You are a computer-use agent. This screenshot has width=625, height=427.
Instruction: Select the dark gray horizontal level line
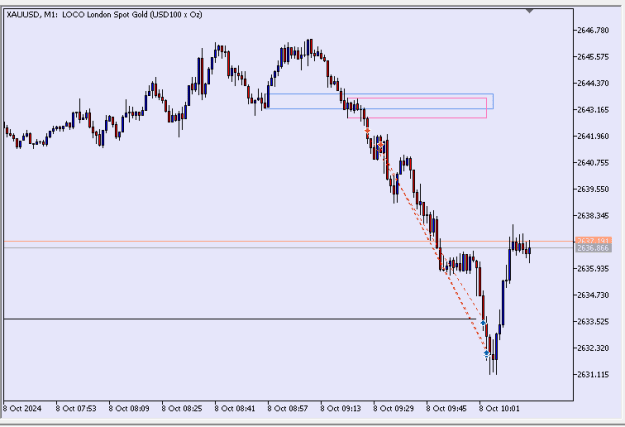point(240,319)
